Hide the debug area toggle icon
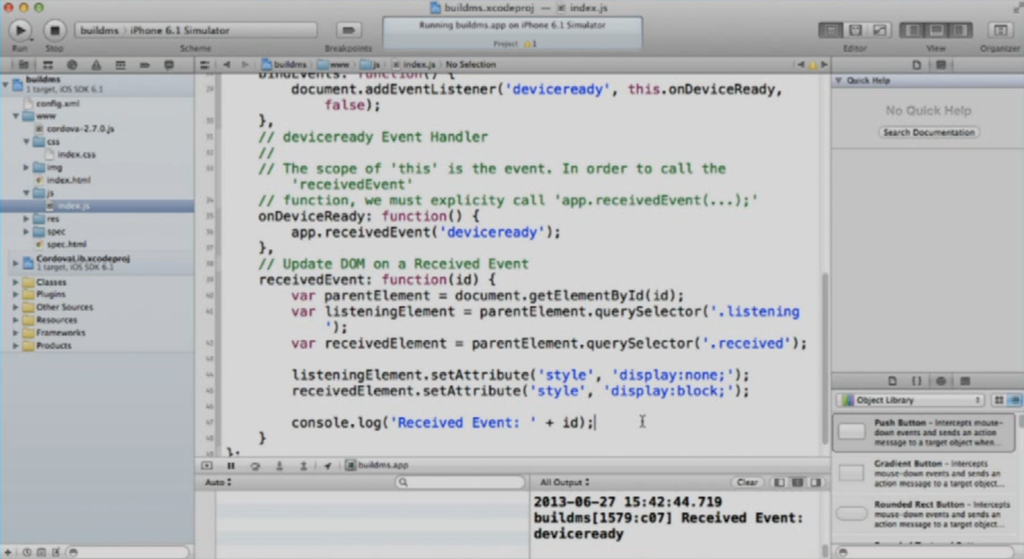This screenshot has height=559, width=1024. pos(207,466)
